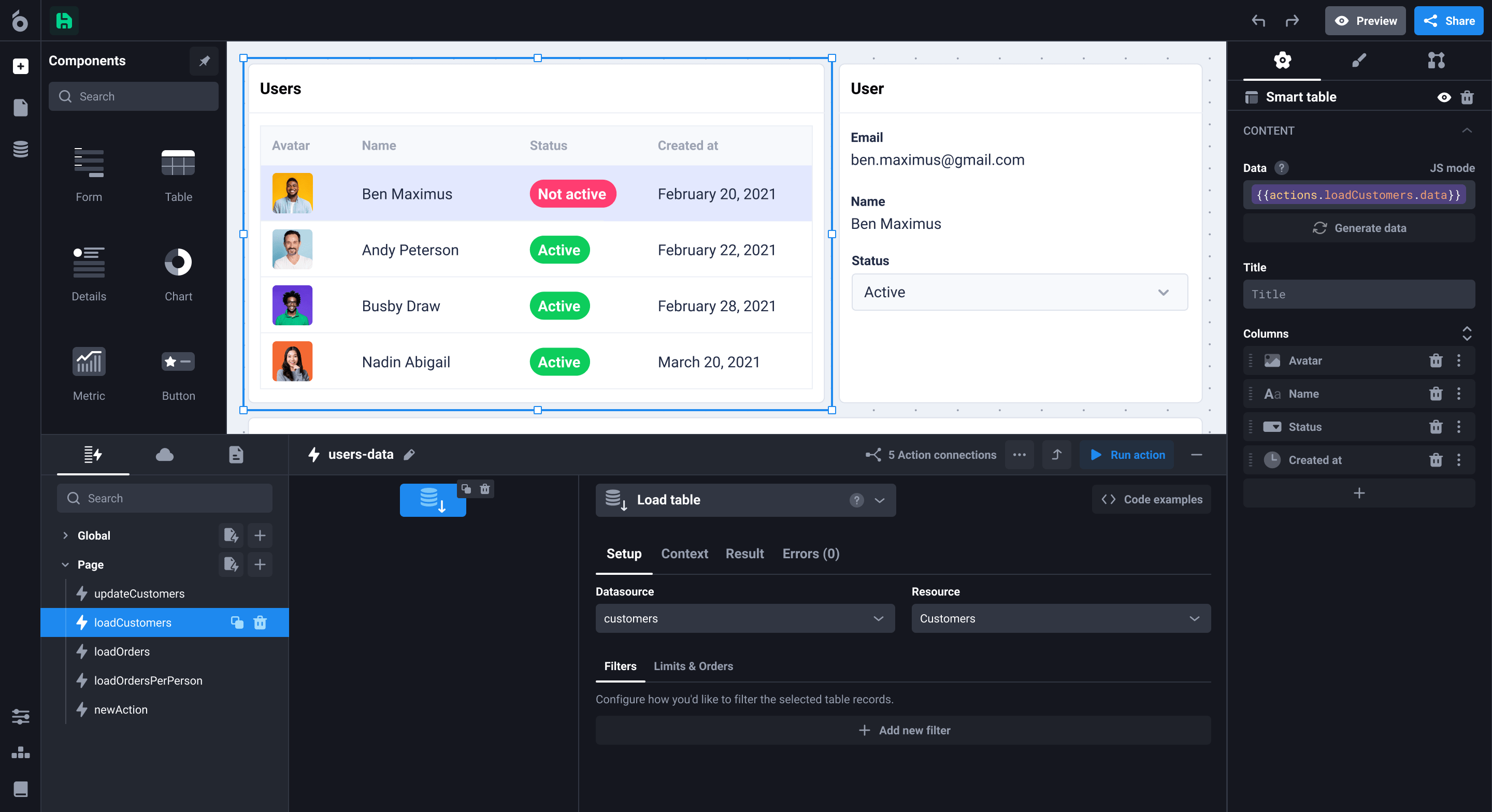The height and width of the screenshot is (812, 1492).
Task: Open the component tree icon in right panel
Action: pyautogui.click(x=1437, y=60)
